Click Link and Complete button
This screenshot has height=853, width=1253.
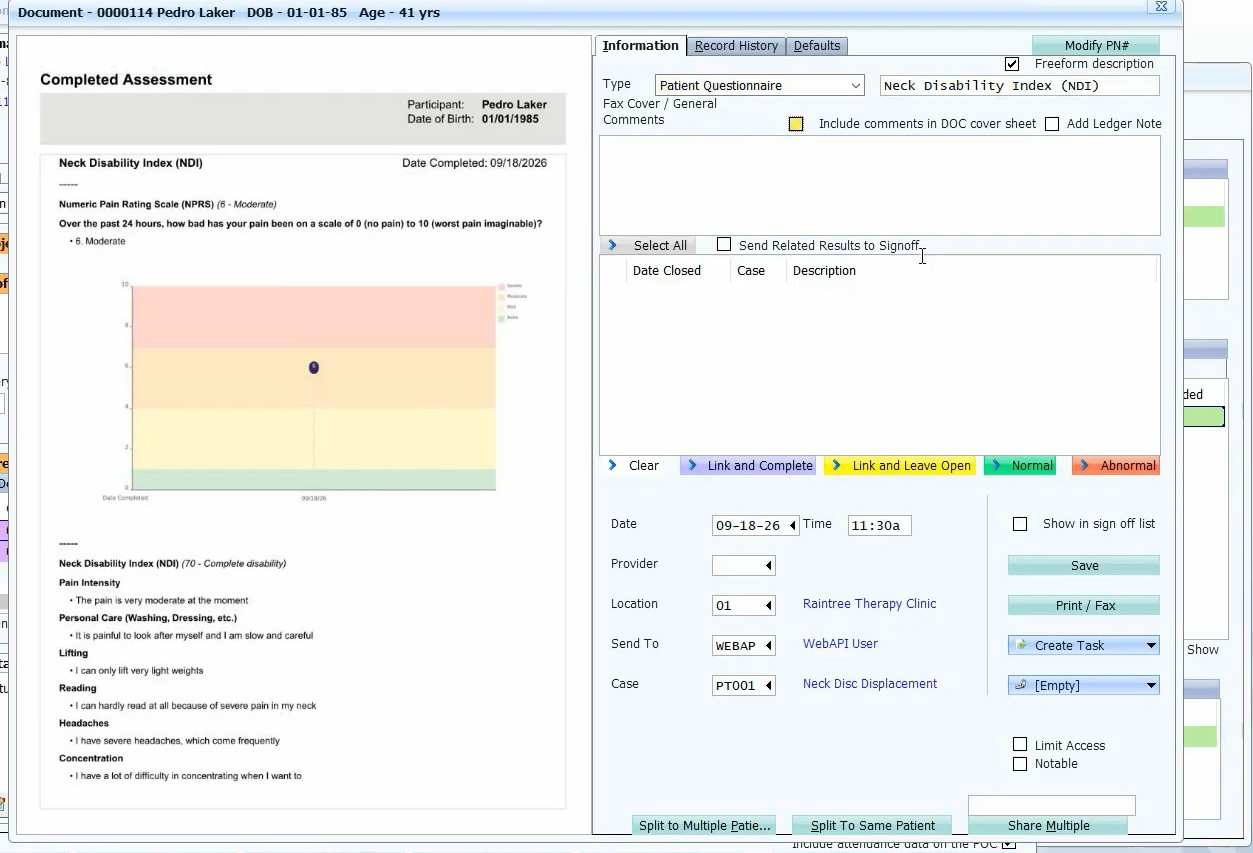(x=748, y=466)
